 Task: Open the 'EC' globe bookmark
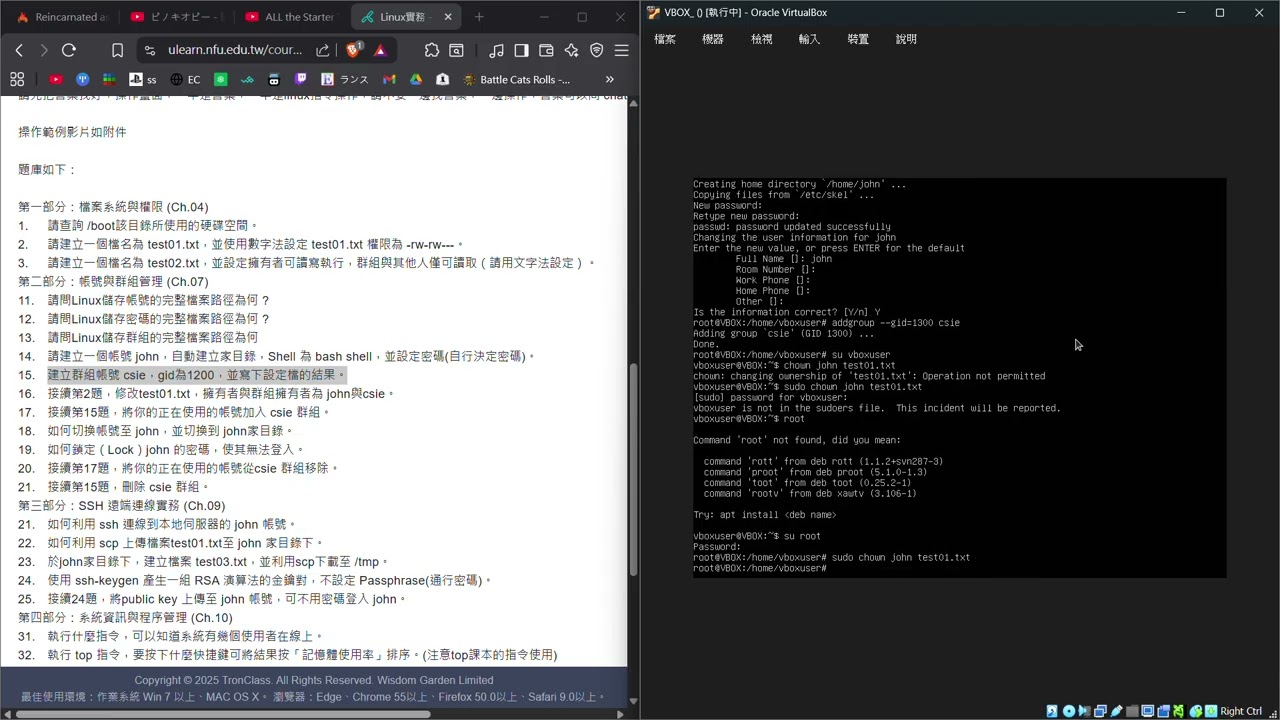click(x=185, y=79)
